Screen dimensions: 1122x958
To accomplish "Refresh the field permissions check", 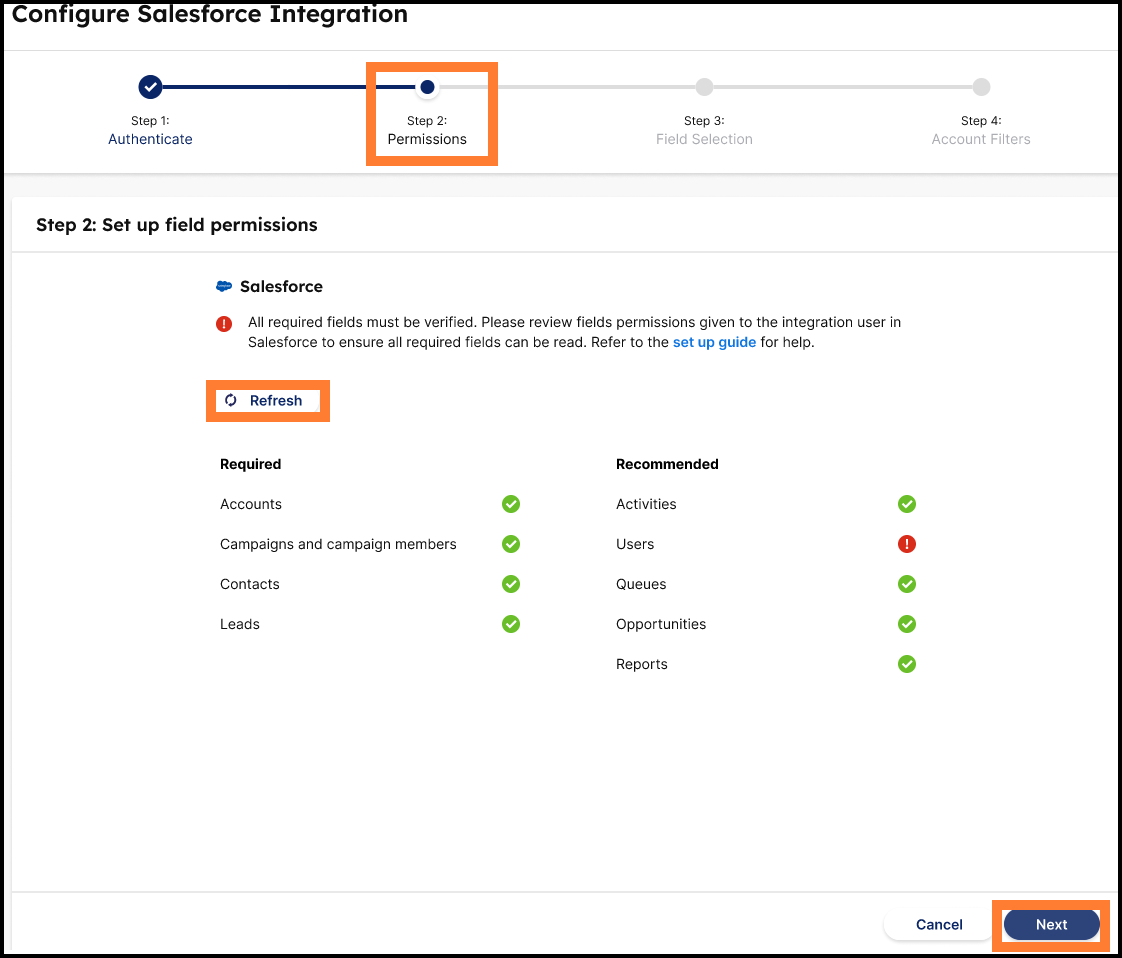I will tap(268, 401).
